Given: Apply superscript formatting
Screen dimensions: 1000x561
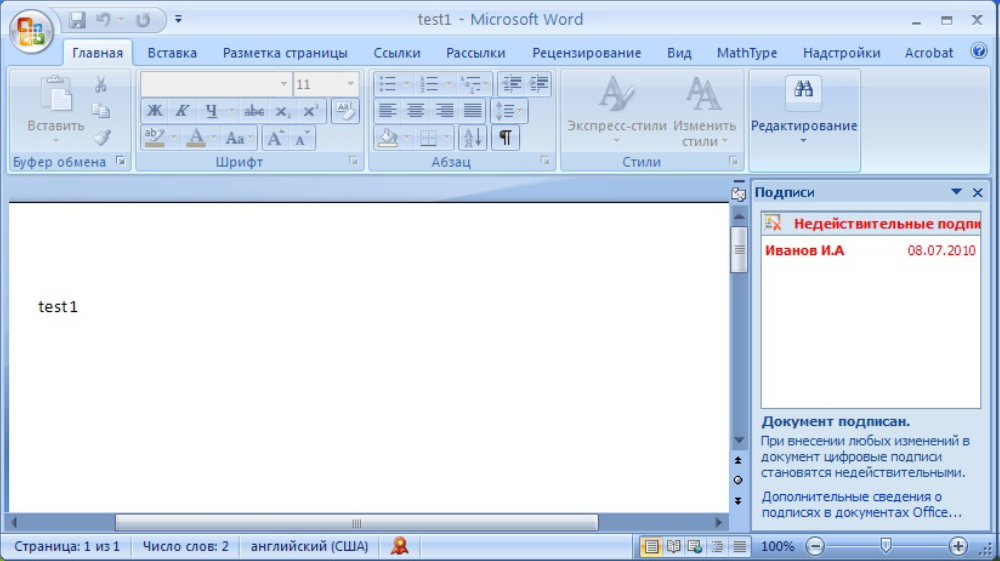Looking at the screenshot, I should point(311,111).
